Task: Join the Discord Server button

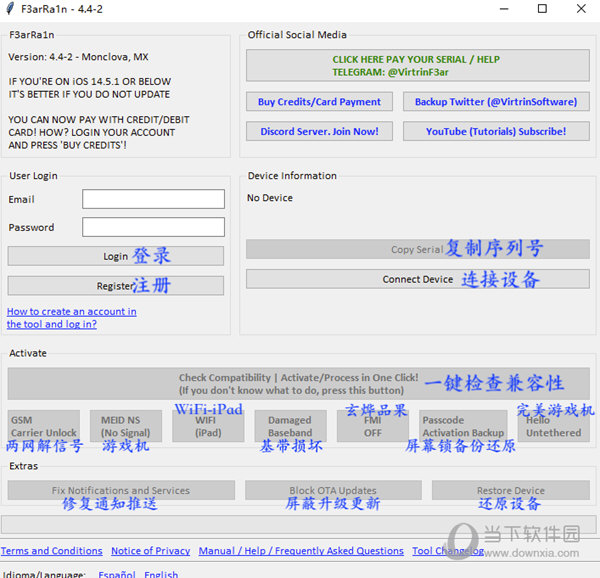Action: 319,131
